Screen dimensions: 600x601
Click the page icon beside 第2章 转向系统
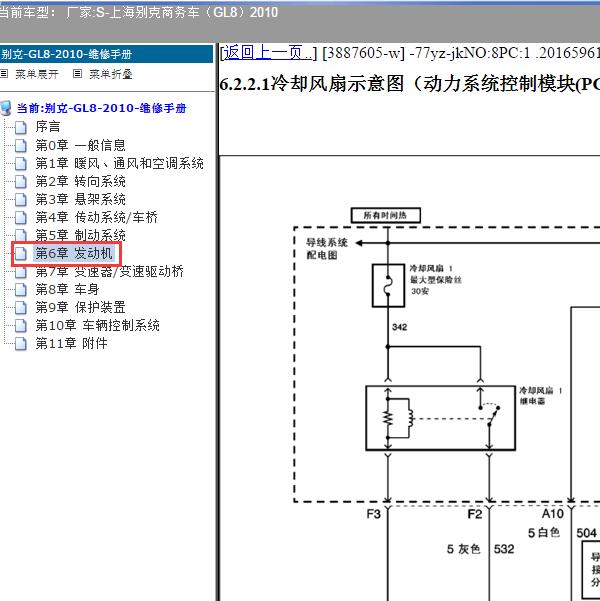(21, 181)
